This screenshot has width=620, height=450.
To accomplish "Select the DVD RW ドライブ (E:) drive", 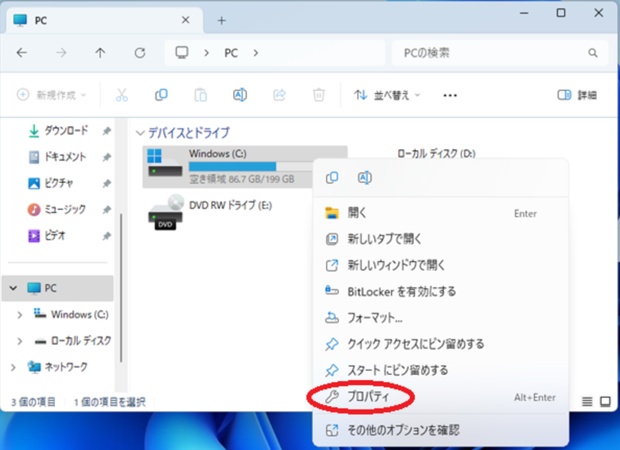I will pyautogui.click(x=210, y=212).
